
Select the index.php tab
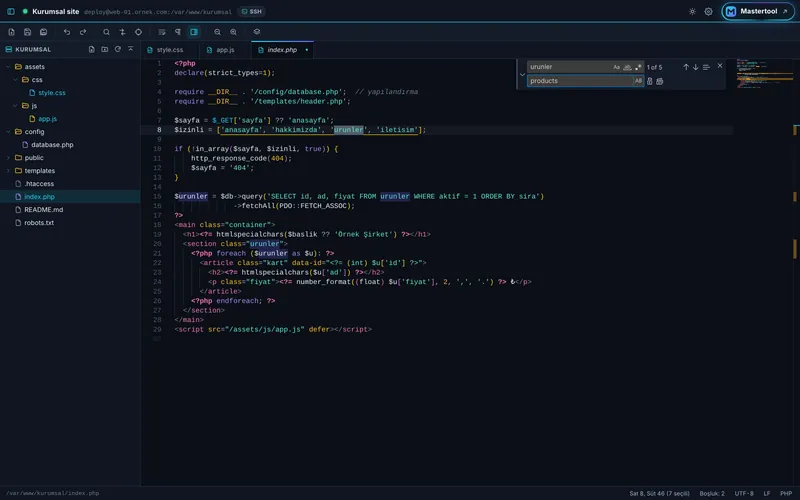[x=282, y=50]
